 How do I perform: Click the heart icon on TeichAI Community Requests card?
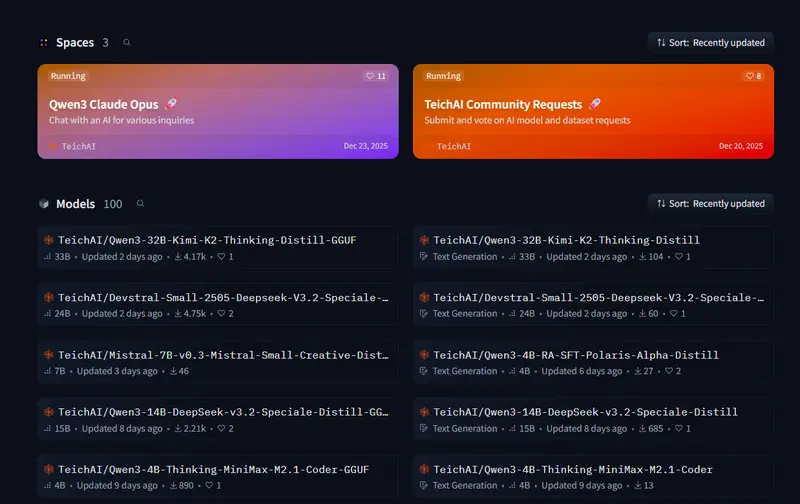click(x=748, y=76)
